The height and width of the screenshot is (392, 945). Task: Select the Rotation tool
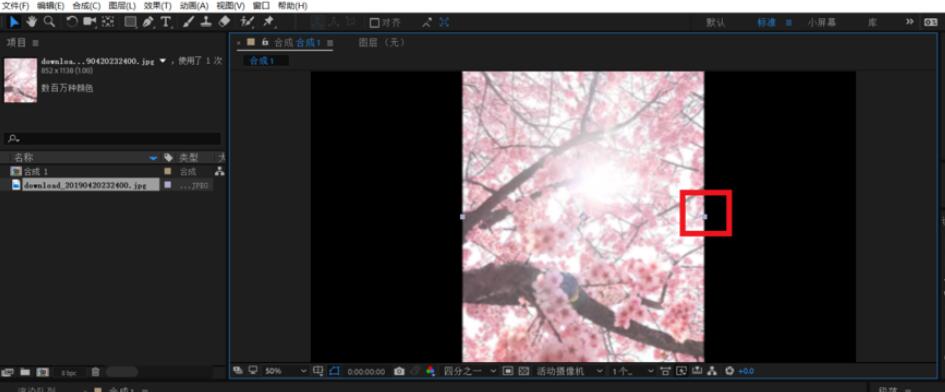[x=72, y=22]
